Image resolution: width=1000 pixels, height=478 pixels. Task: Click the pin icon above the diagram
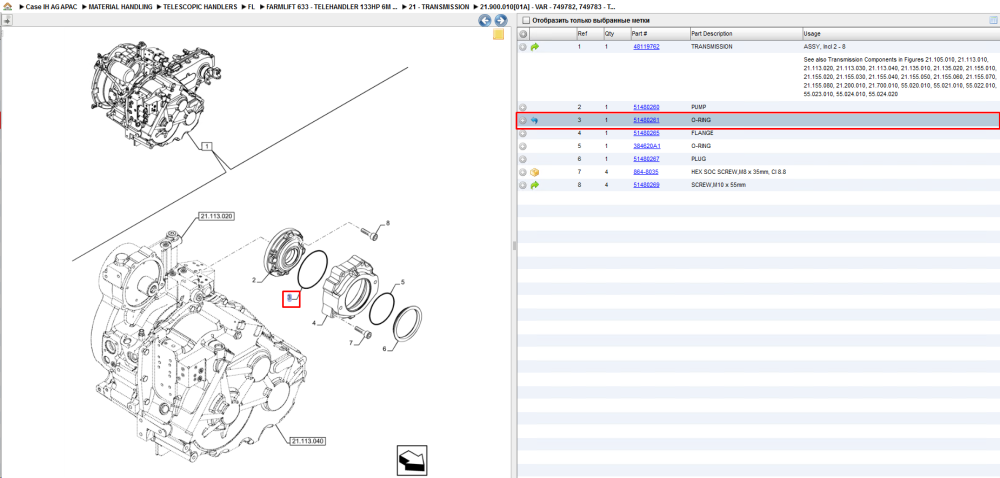[7, 20]
